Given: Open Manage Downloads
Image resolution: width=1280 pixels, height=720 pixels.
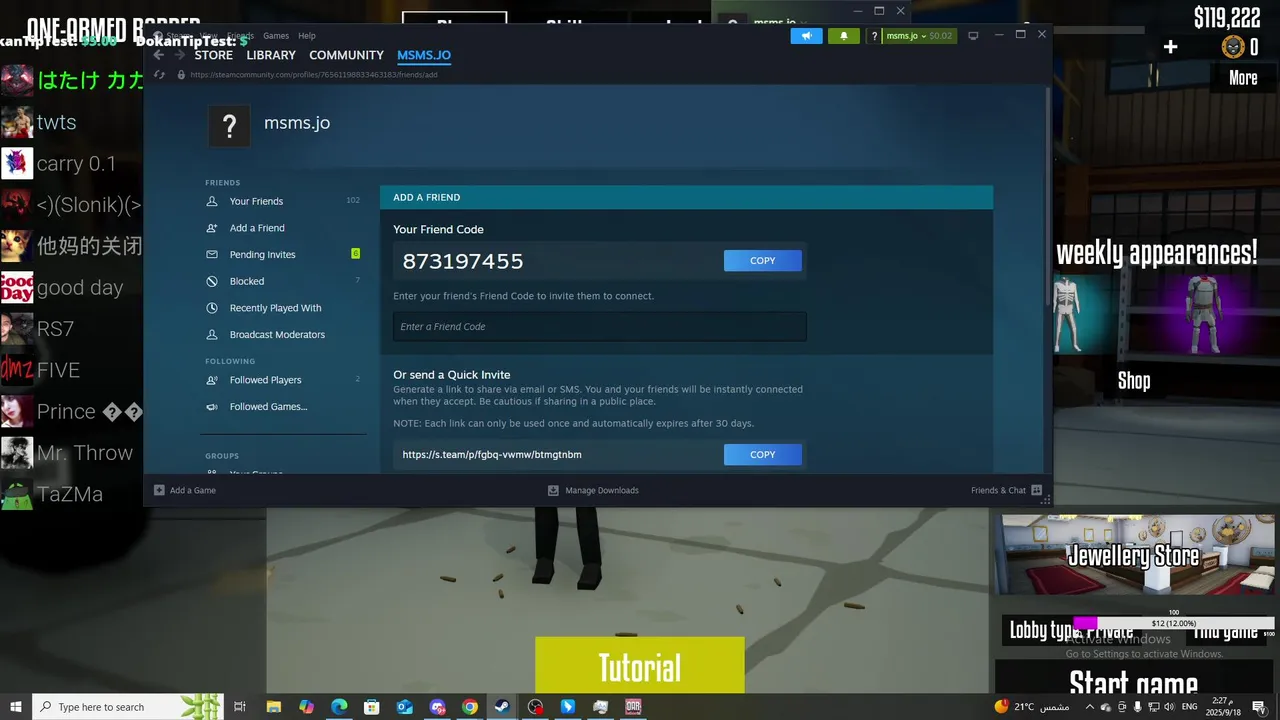Looking at the screenshot, I should pyautogui.click(x=593, y=490).
